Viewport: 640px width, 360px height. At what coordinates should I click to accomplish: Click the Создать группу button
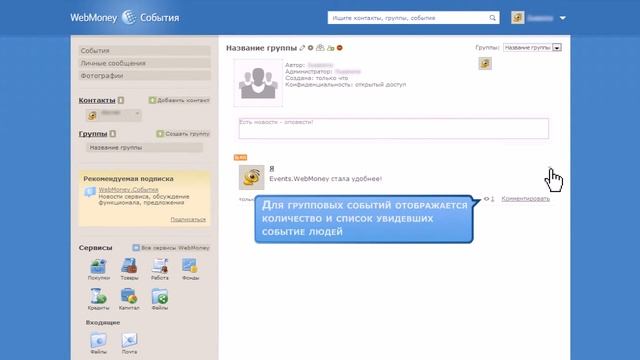[183, 133]
